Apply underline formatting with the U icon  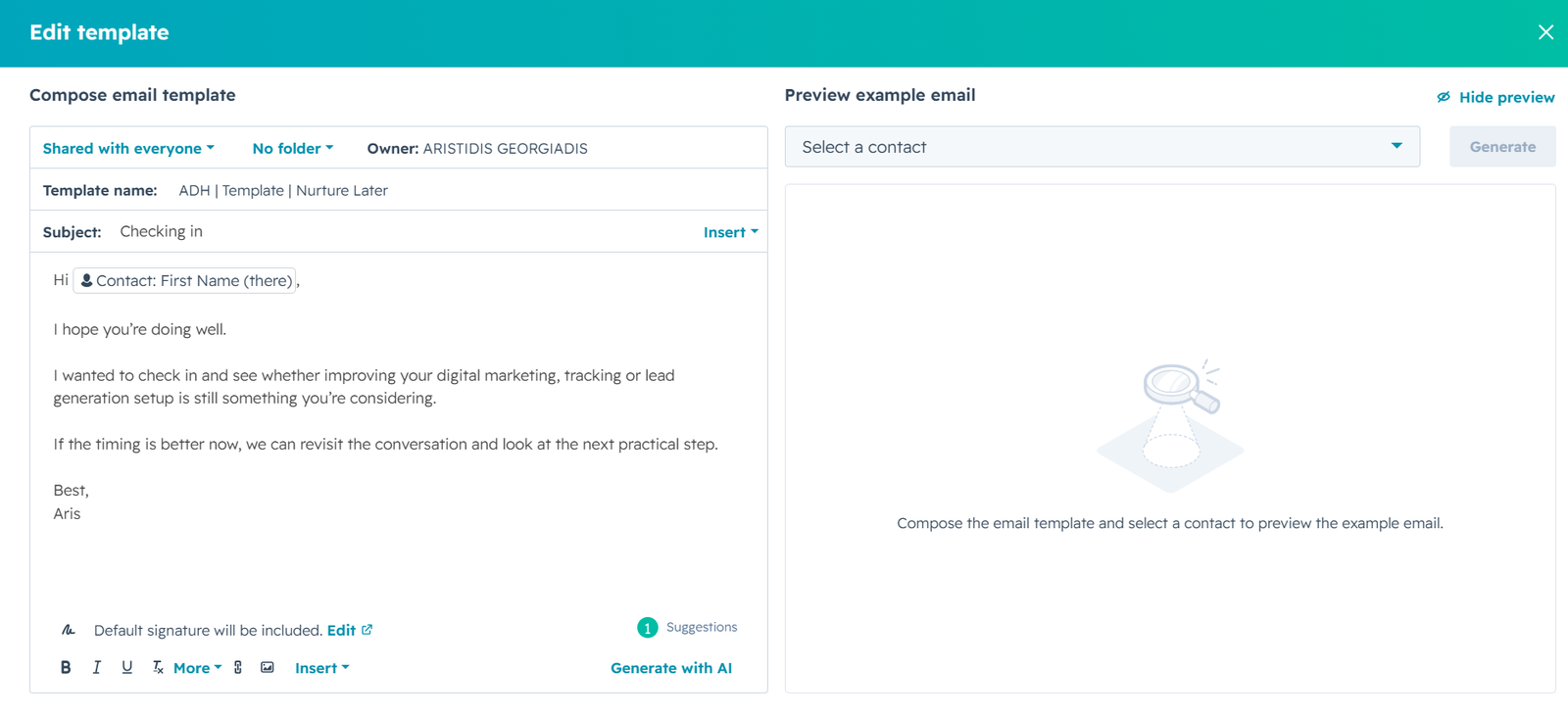click(126, 668)
